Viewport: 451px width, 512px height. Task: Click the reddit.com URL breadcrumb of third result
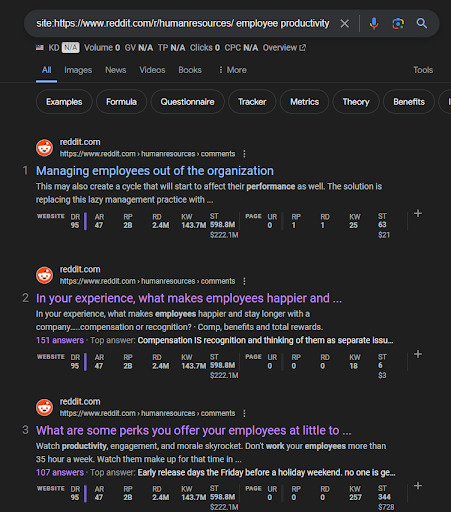[147, 413]
